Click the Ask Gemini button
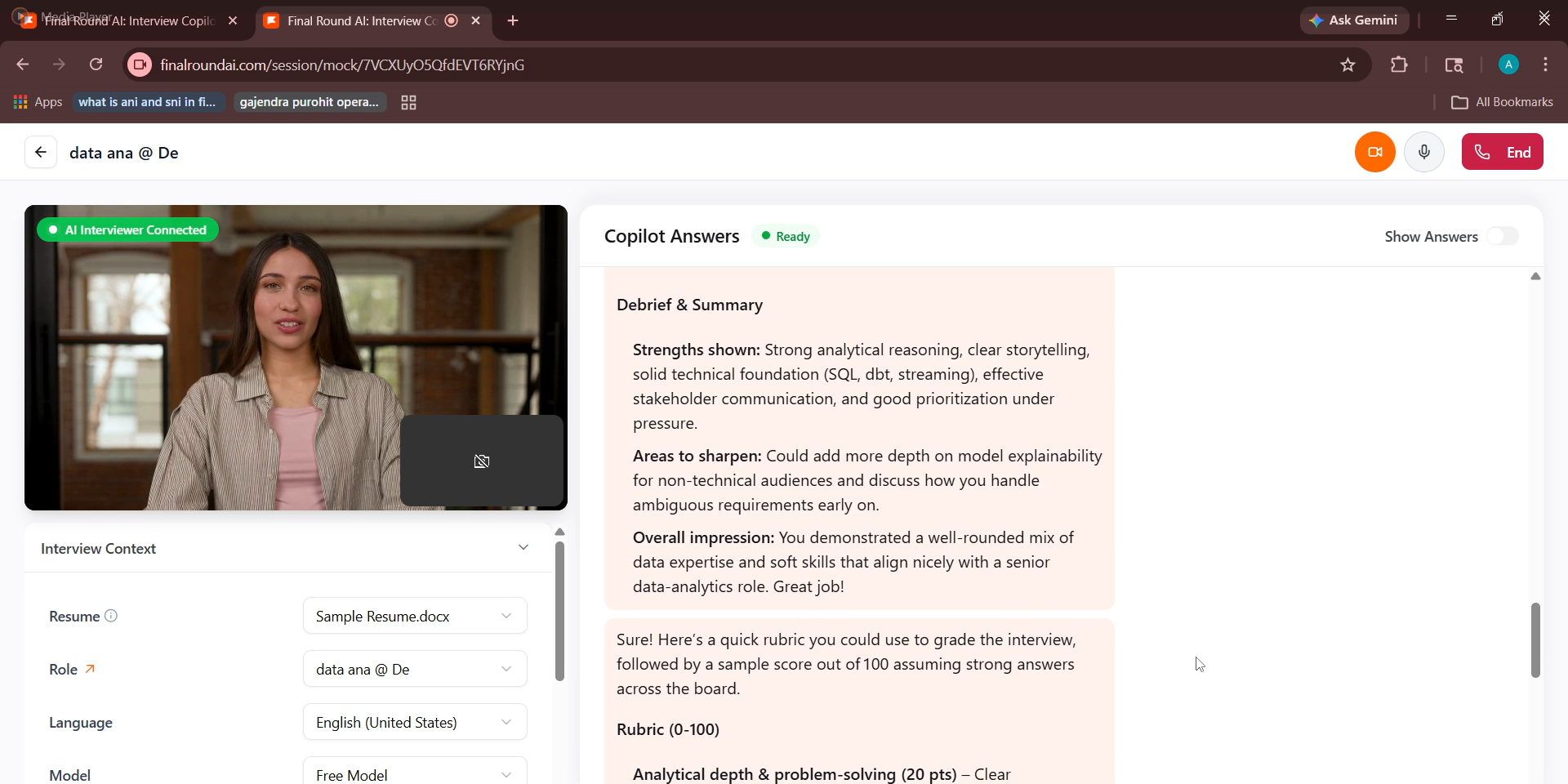The height and width of the screenshot is (784, 1568). 1354,20
